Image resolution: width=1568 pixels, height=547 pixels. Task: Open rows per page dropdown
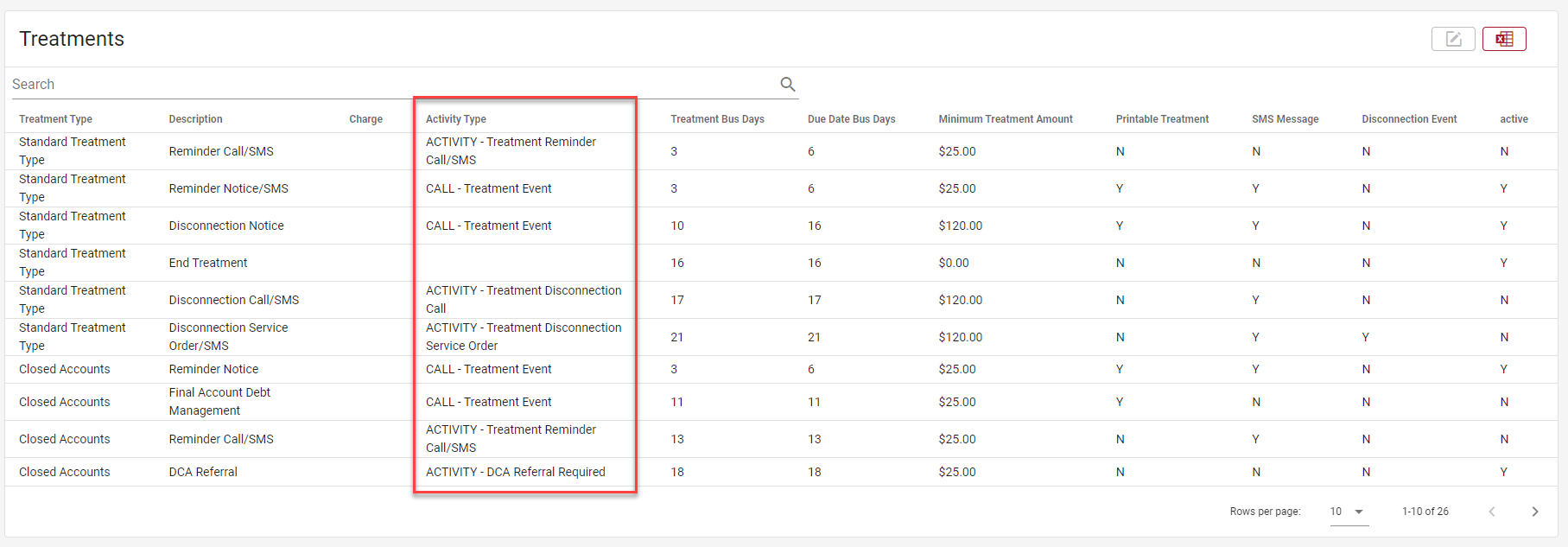(1349, 512)
